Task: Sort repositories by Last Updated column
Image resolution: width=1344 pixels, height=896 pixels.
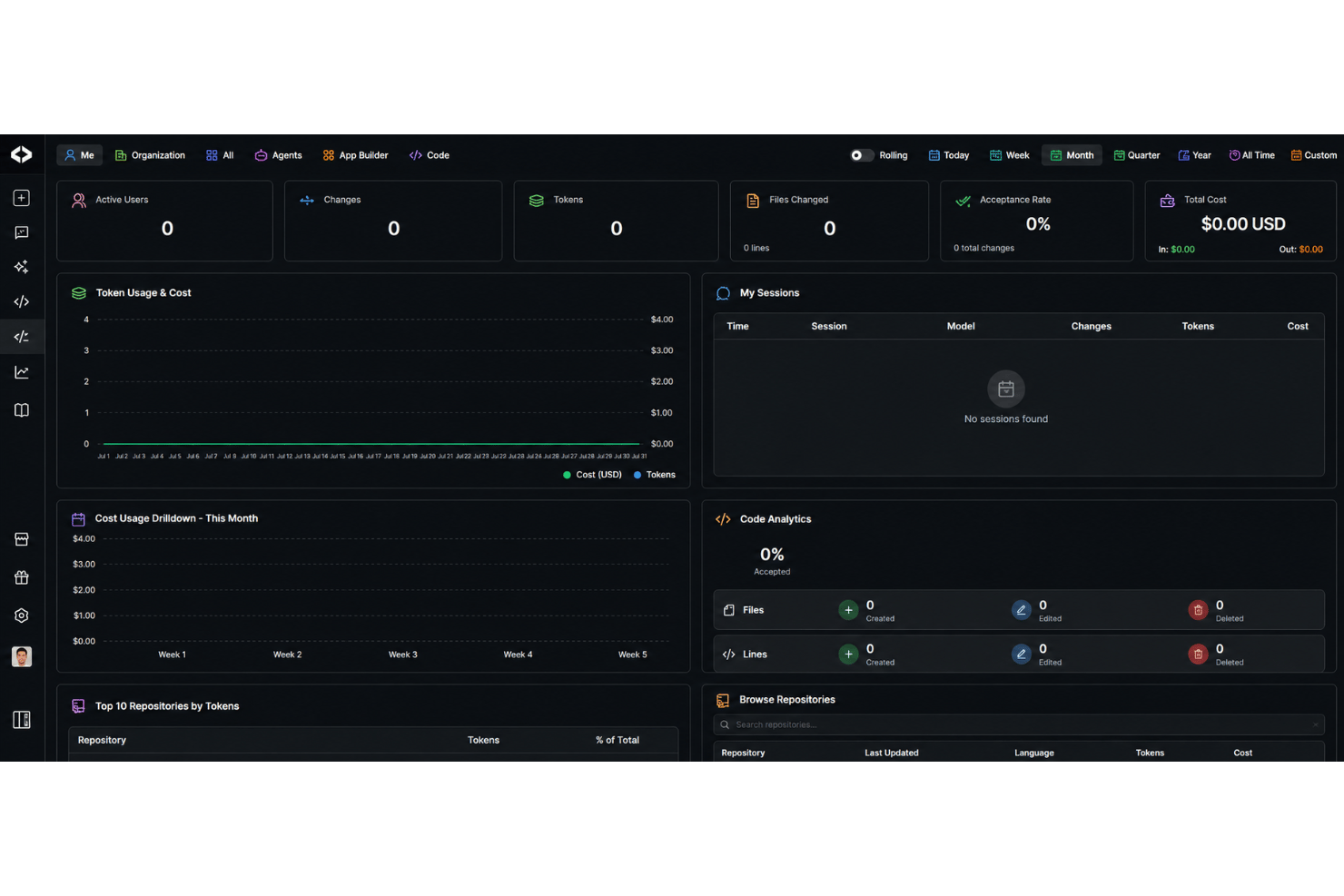Action: click(891, 753)
